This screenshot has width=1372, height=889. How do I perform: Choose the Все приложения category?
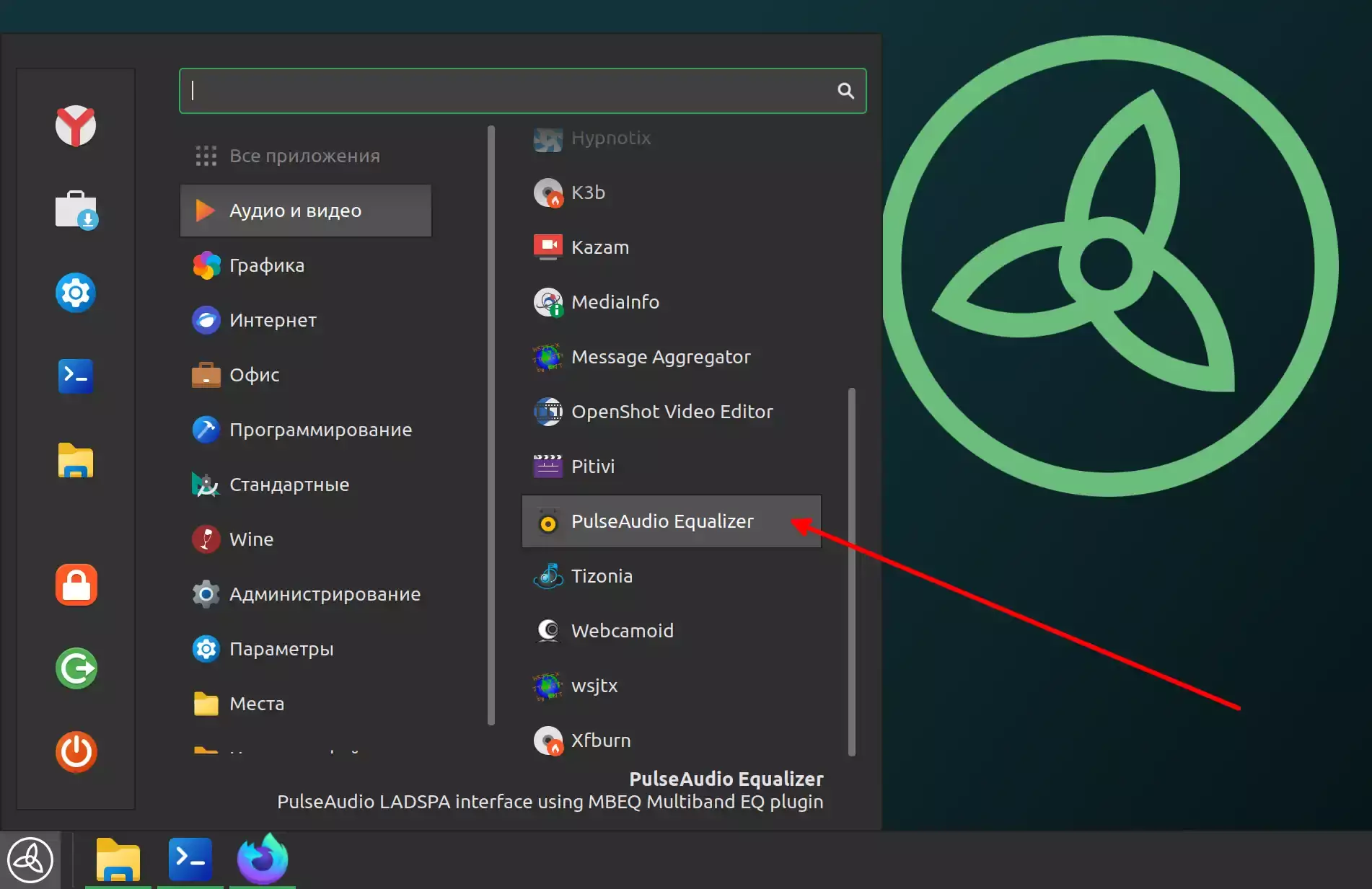306,156
